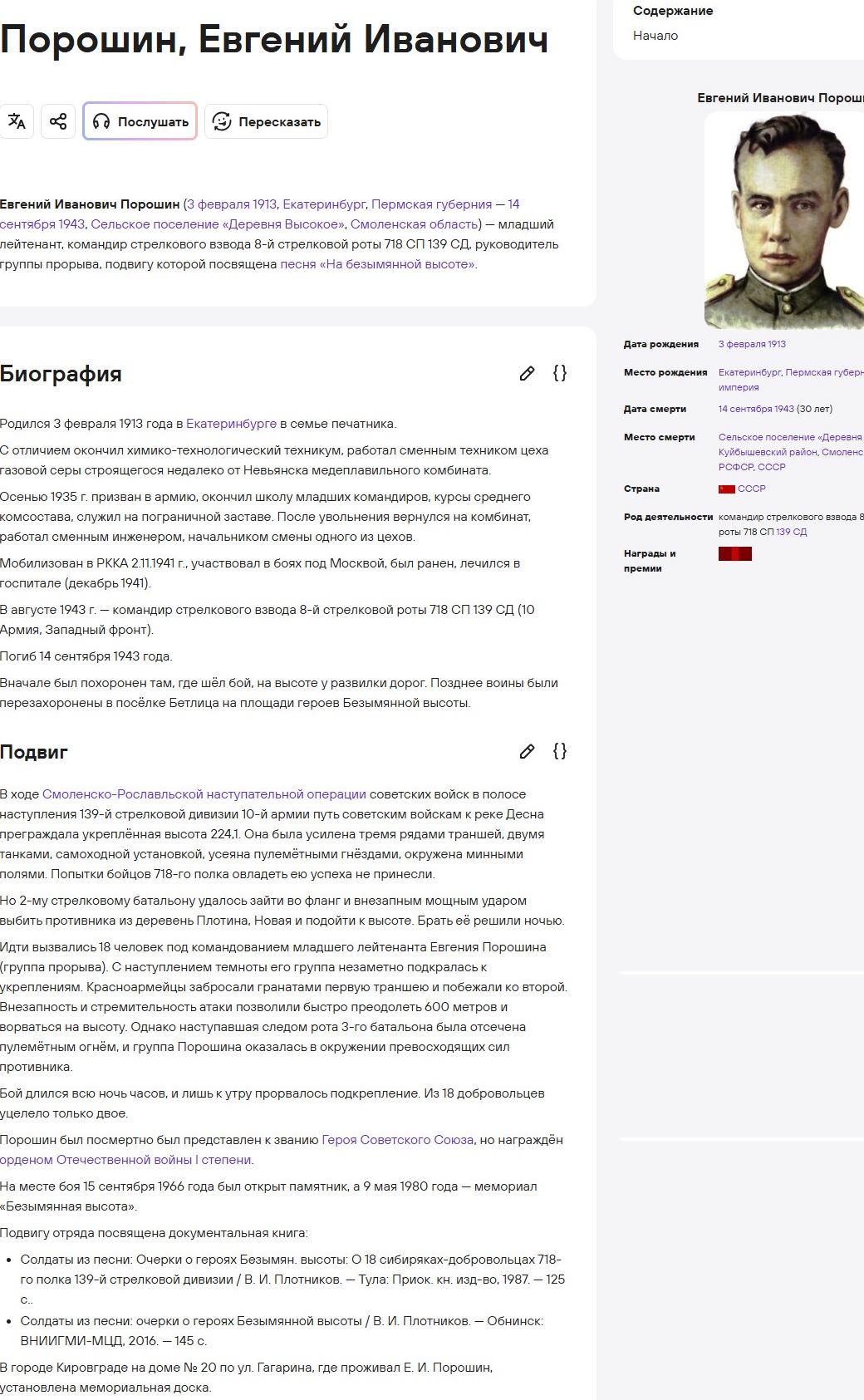Edit the Подвиг section with pencil icon

pyautogui.click(x=527, y=752)
